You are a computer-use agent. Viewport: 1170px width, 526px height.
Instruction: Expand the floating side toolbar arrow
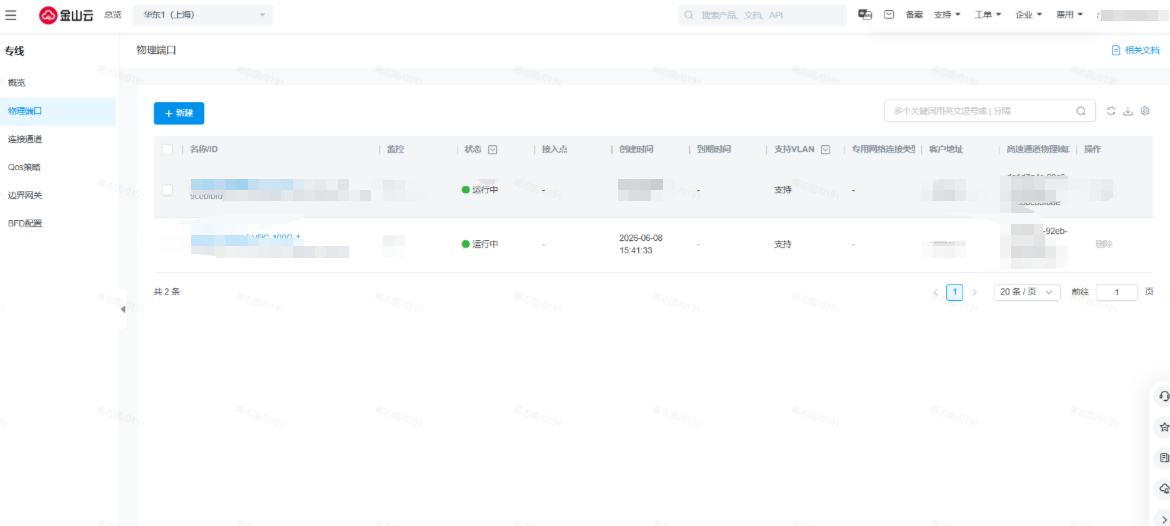tap(1164, 519)
